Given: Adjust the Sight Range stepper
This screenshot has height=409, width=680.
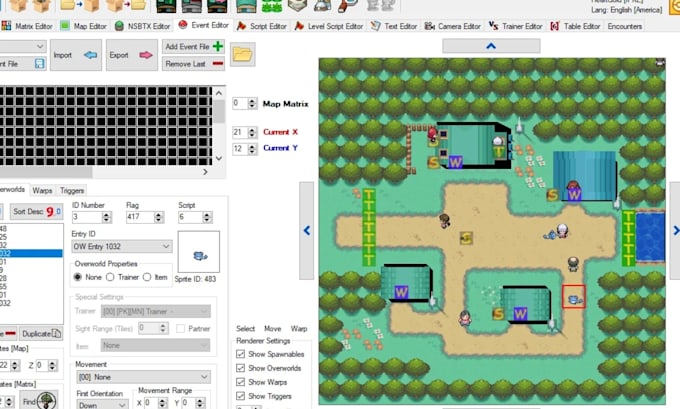Looking at the screenshot, I should tap(163, 328).
